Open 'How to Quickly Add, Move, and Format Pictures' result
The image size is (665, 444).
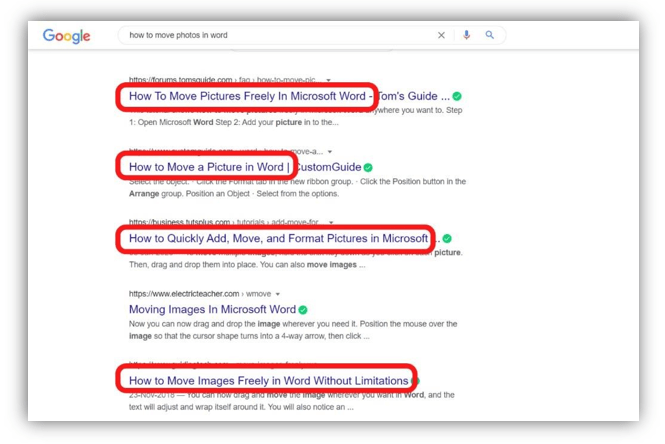(x=284, y=238)
